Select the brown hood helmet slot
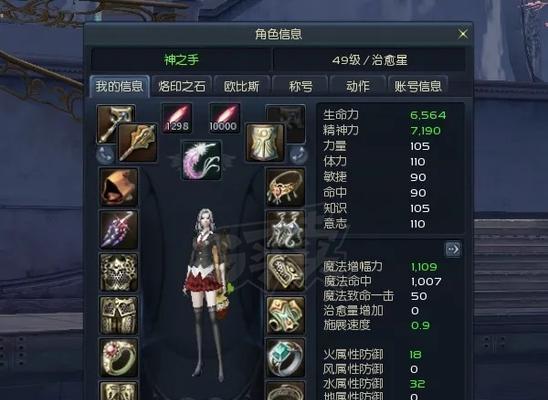Viewport: 548px width, 400px height. tap(119, 187)
